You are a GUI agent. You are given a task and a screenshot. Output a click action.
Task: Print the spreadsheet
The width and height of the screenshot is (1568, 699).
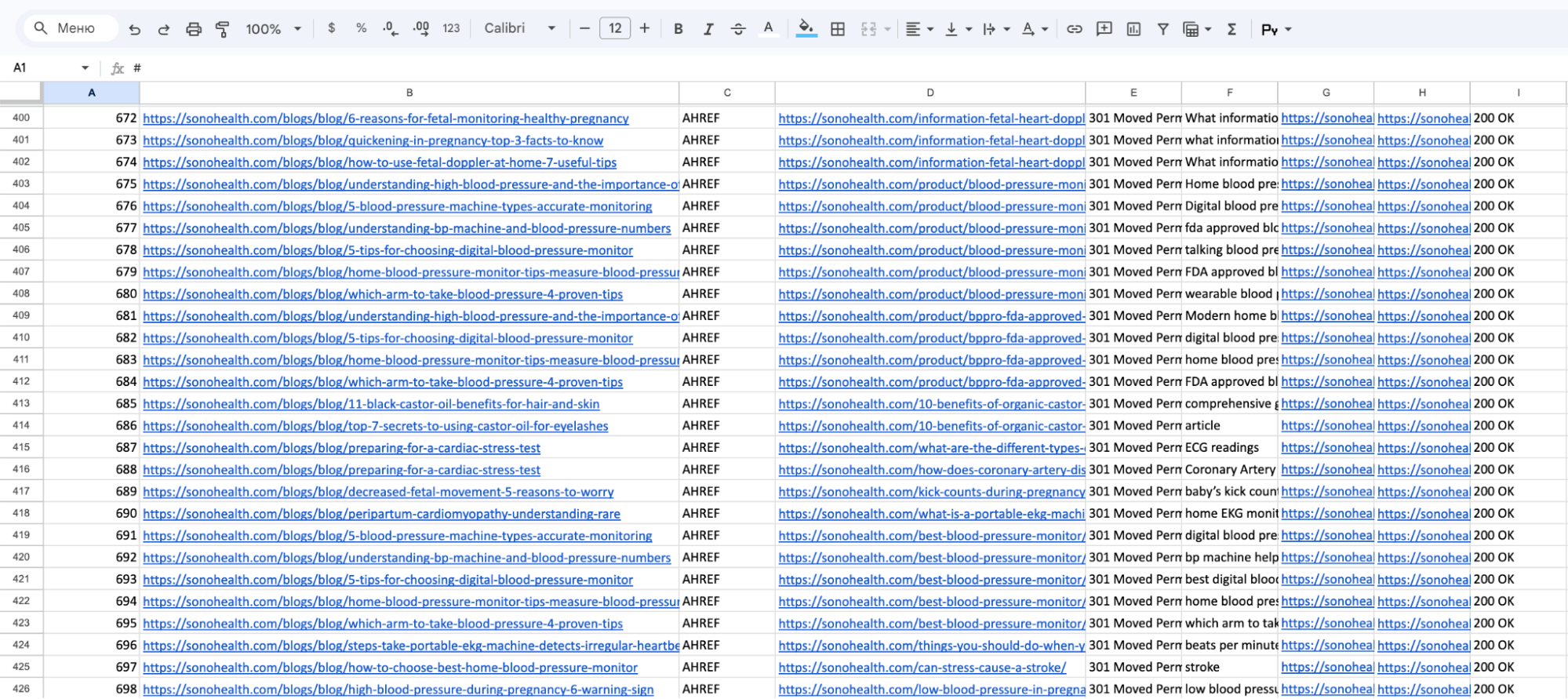pyautogui.click(x=194, y=29)
